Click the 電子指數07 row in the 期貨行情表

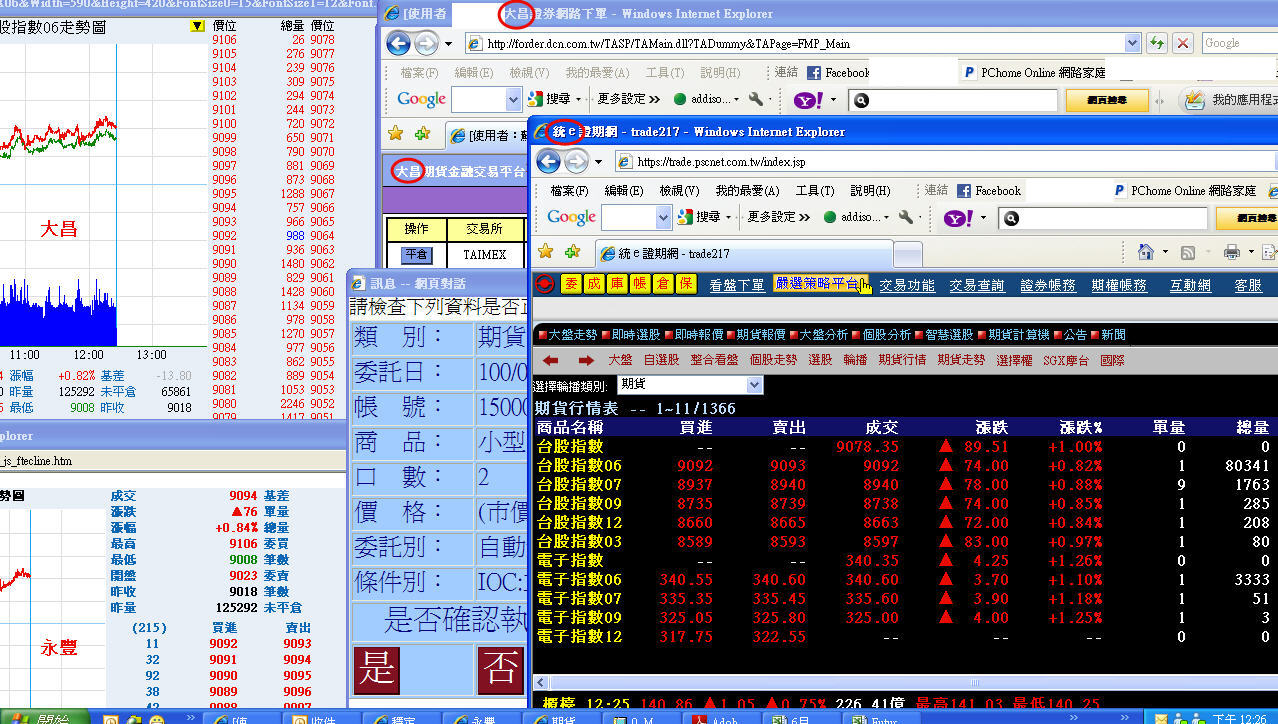903,599
